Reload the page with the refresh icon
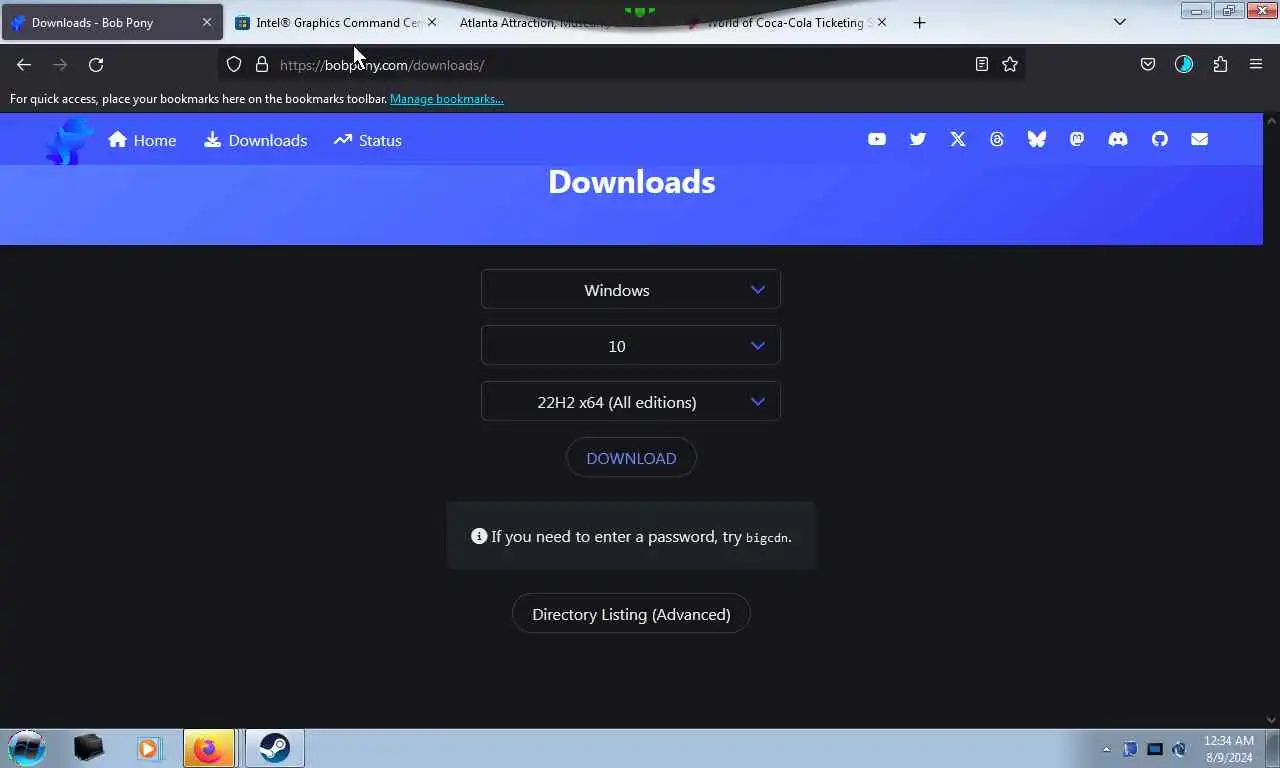The image size is (1280, 768). (96, 65)
